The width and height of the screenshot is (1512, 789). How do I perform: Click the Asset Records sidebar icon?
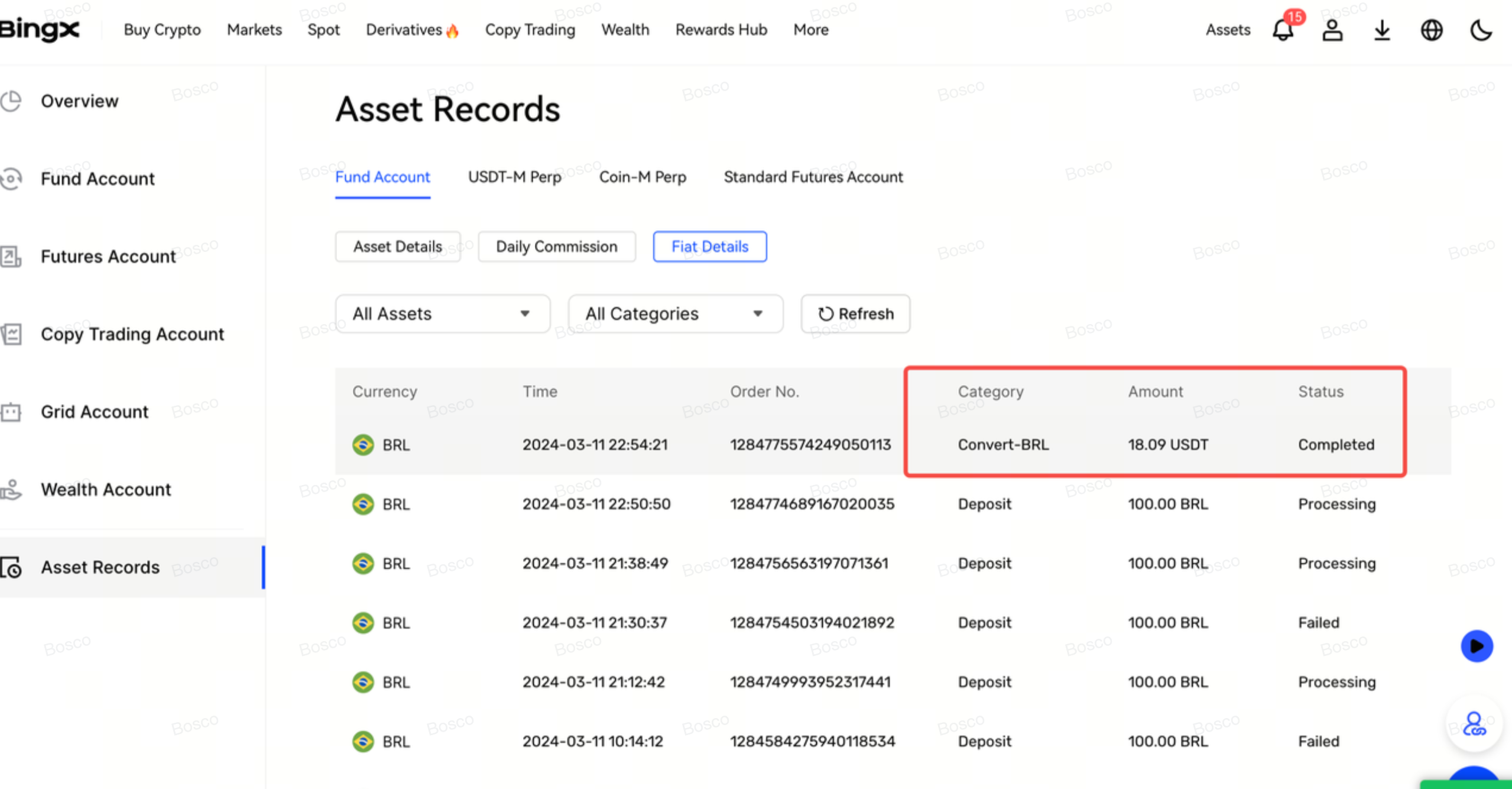[12, 567]
